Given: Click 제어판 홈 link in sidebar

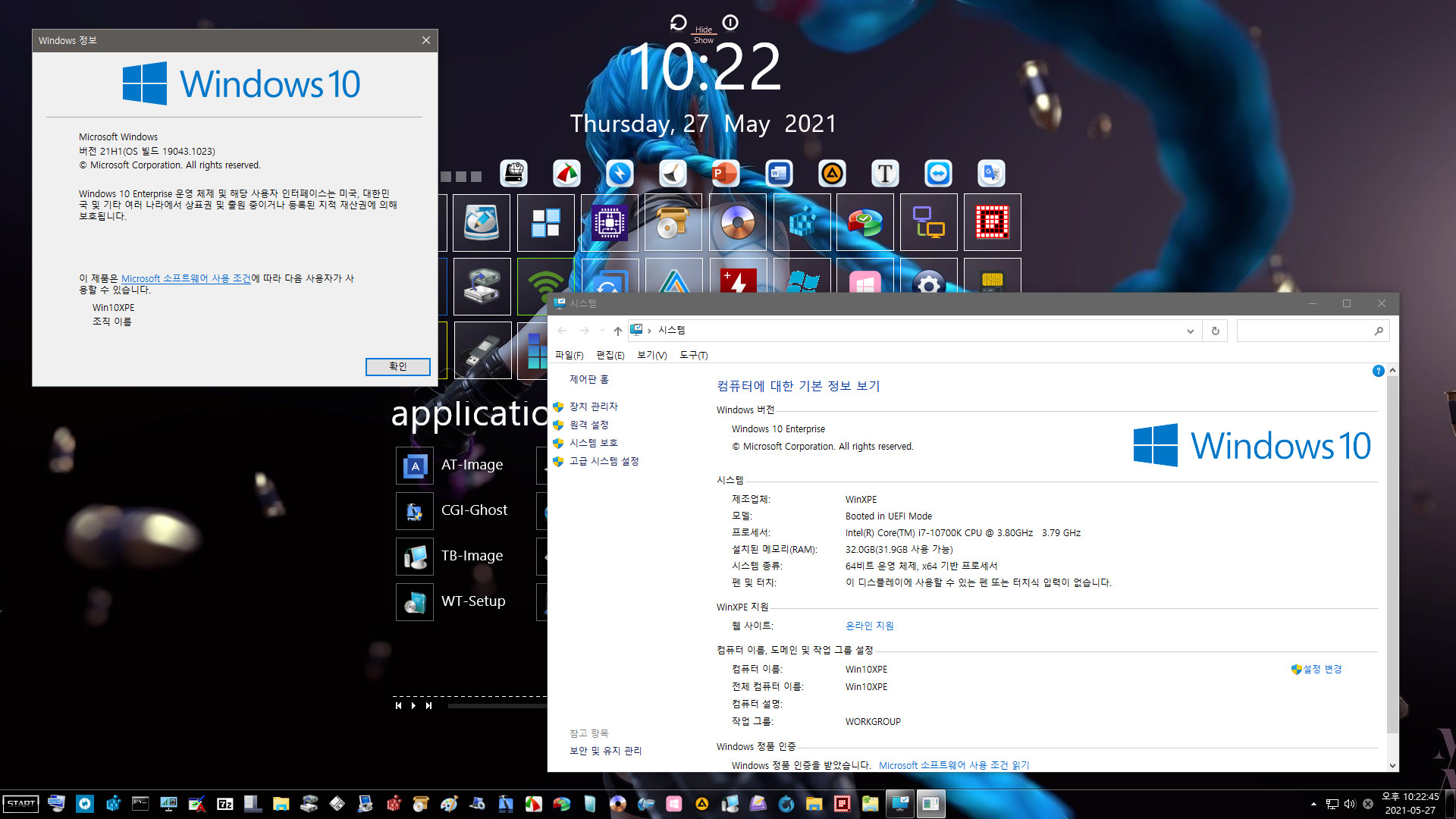Looking at the screenshot, I should [x=589, y=379].
